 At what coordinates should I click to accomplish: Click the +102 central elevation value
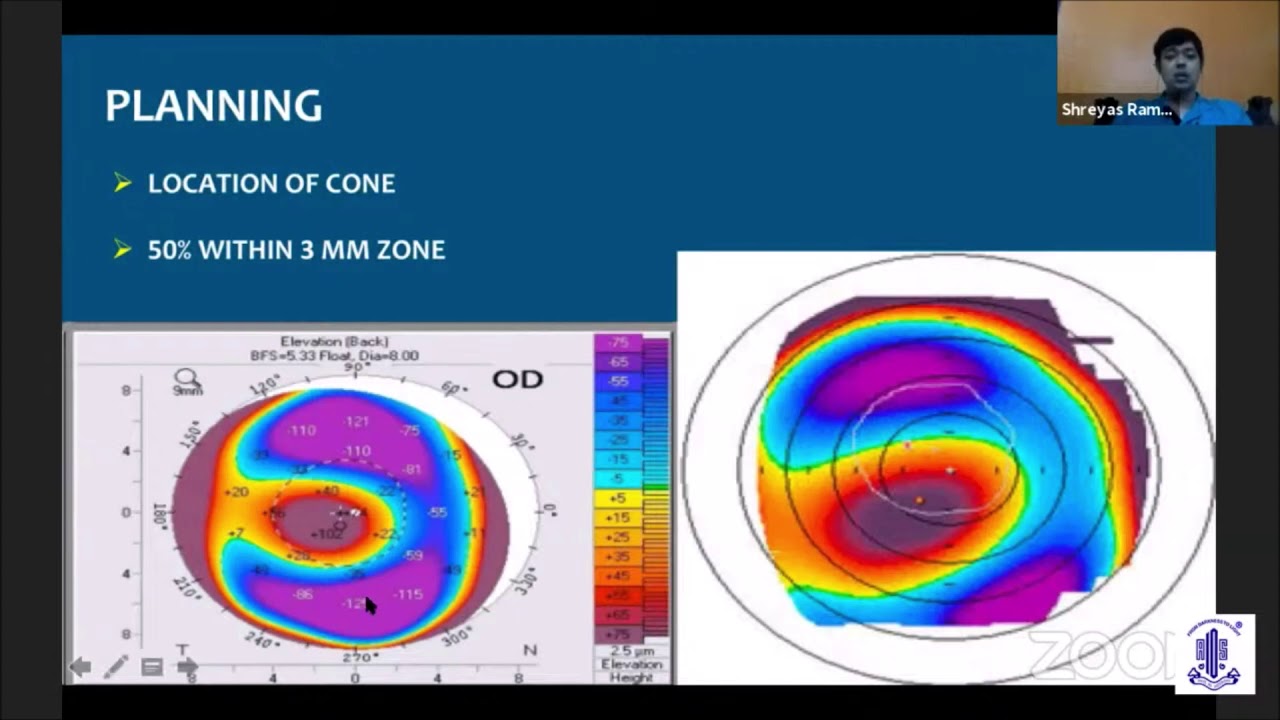[x=327, y=534]
